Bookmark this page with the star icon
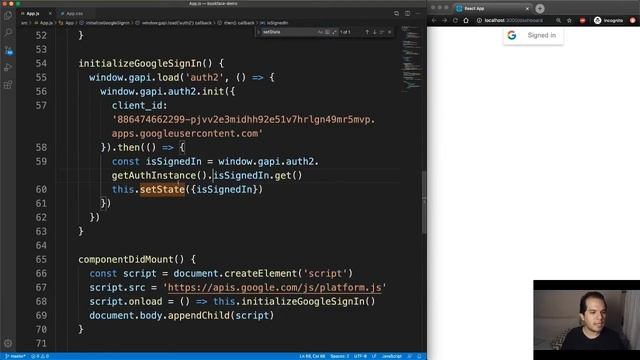This screenshot has height=360, width=640. (569, 20)
